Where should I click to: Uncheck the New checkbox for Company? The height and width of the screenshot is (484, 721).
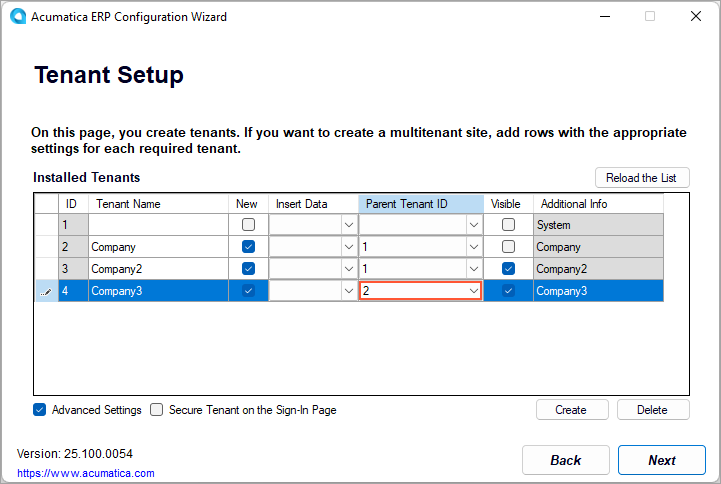click(x=248, y=247)
